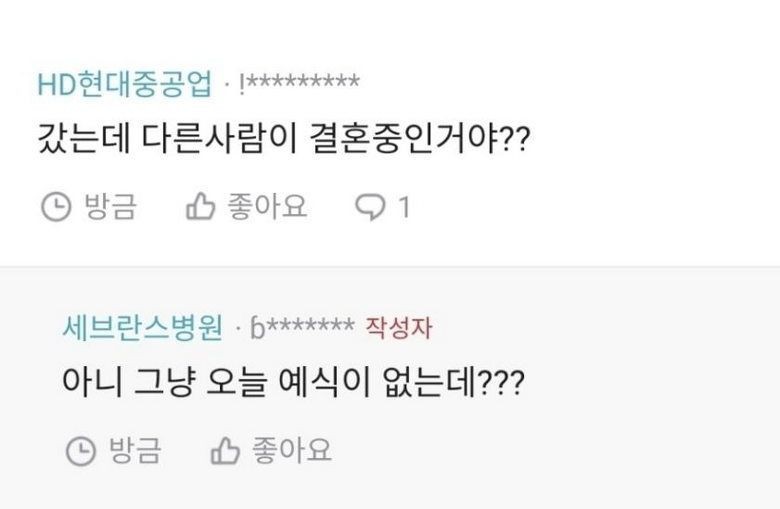Open the 세브란스병원 company link
Viewport: 780px width, 509px height.
pyautogui.click(x=145, y=327)
